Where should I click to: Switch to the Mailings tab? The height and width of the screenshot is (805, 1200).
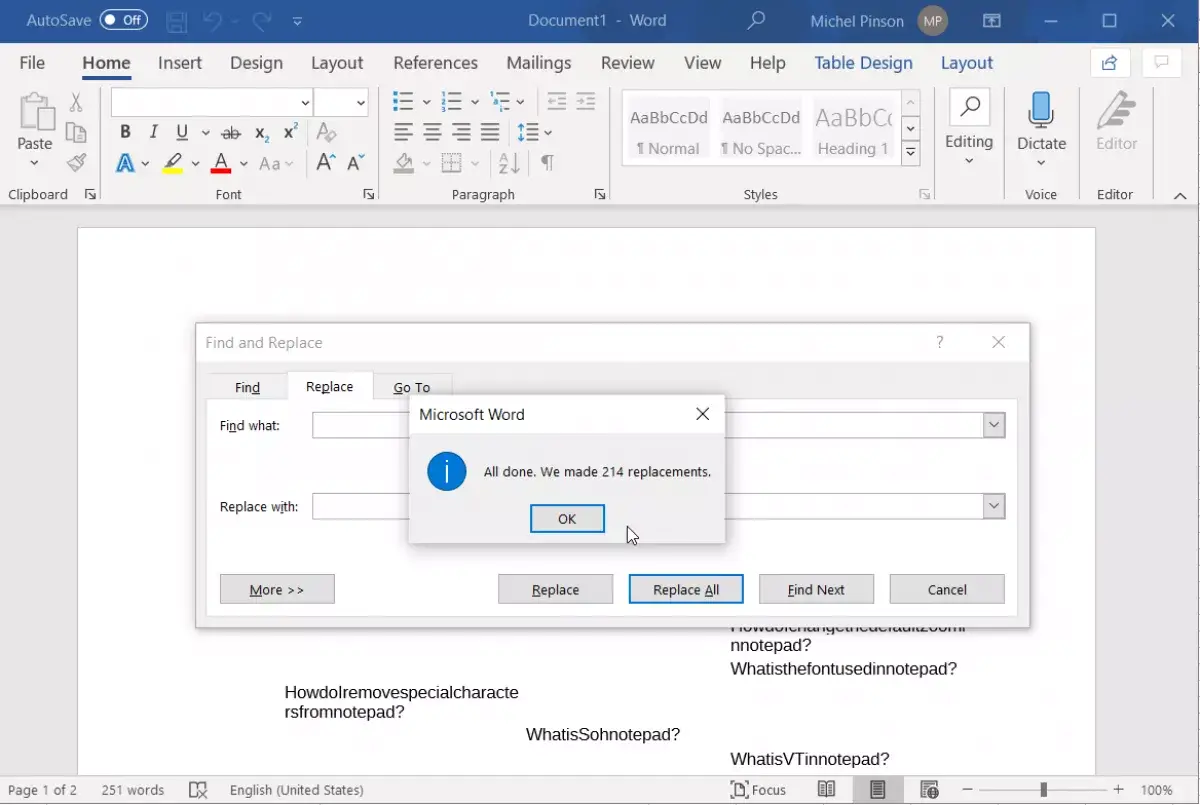tap(538, 63)
